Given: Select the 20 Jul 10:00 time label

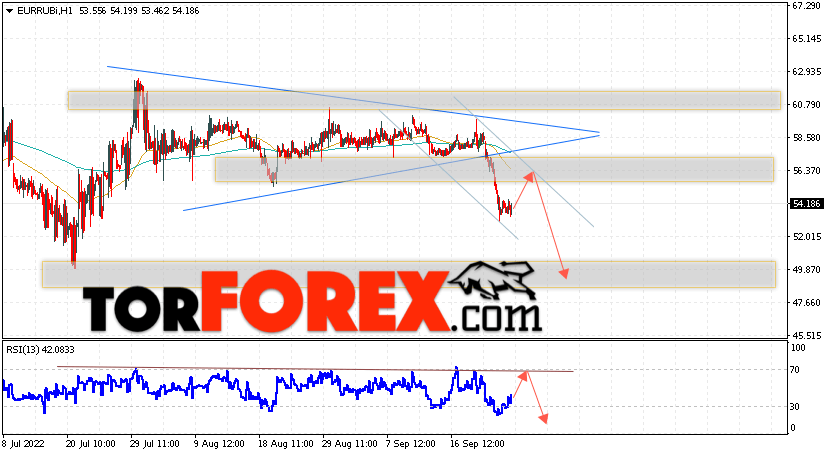Looking at the screenshot, I should [90, 443].
